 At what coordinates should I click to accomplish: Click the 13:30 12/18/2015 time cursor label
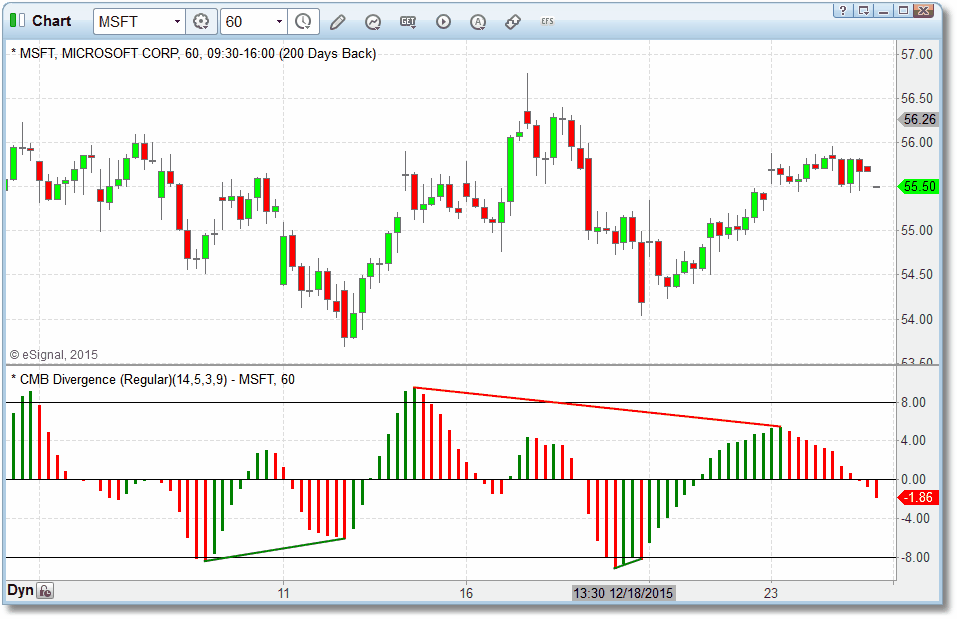(623, 593)
